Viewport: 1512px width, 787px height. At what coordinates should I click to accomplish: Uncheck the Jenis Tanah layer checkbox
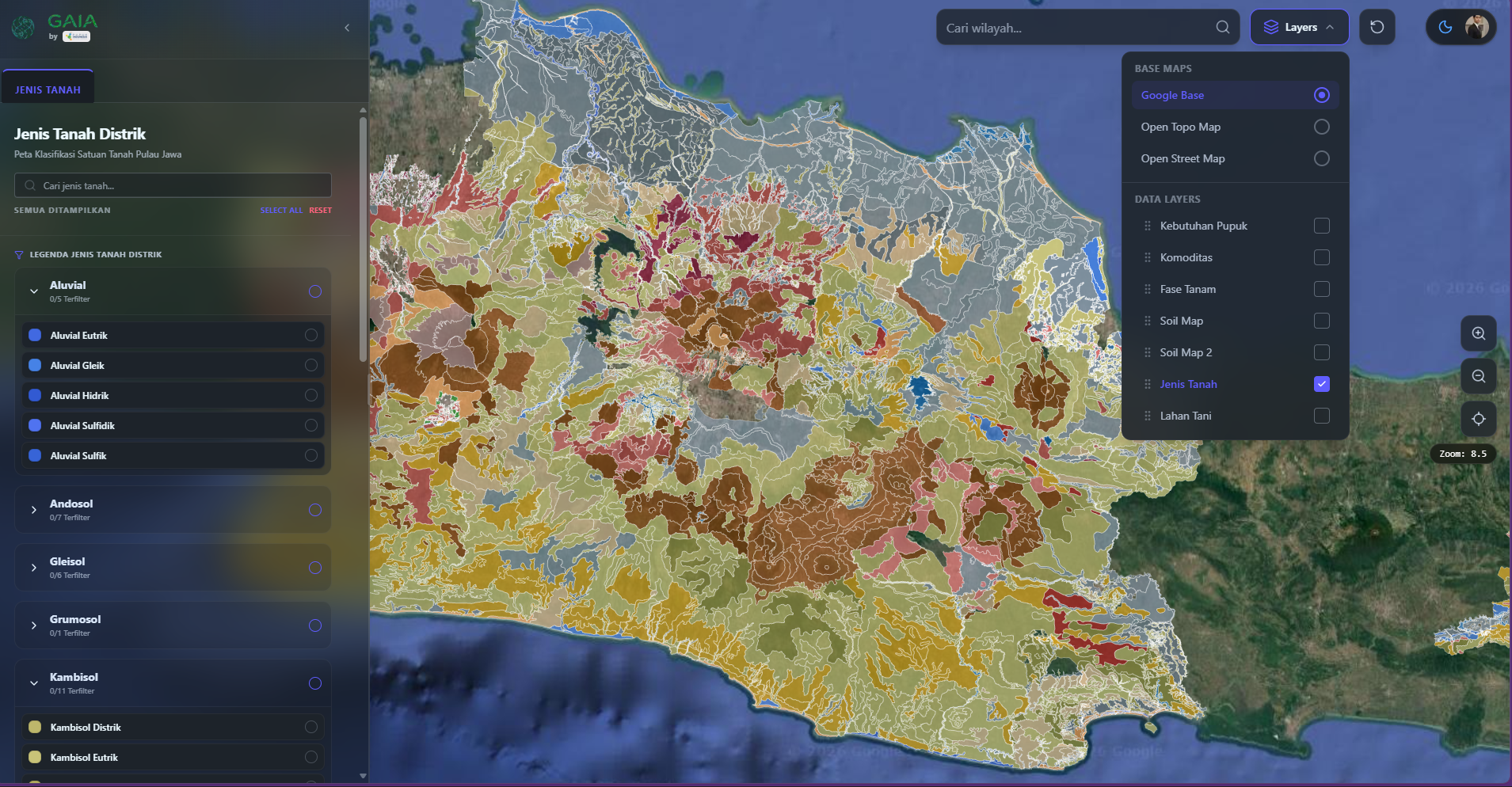1321,384
